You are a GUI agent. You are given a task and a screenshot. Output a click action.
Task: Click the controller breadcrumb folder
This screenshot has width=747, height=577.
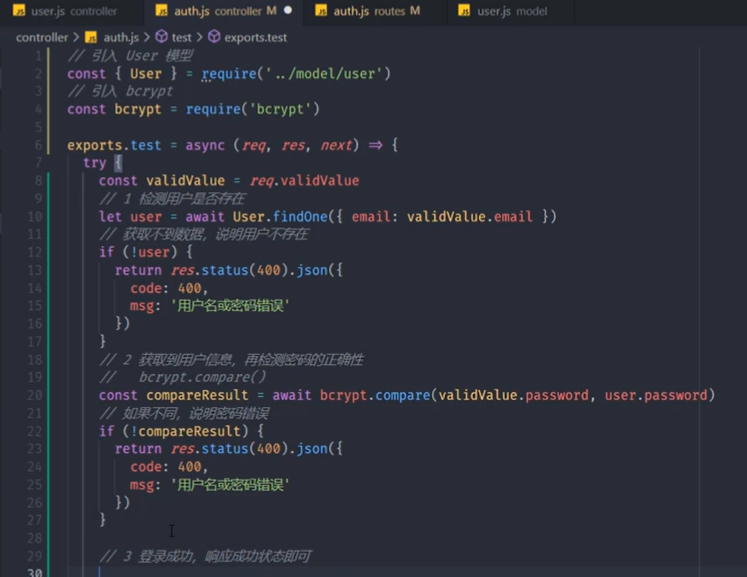pyautogui.click(x=42, y=37)
